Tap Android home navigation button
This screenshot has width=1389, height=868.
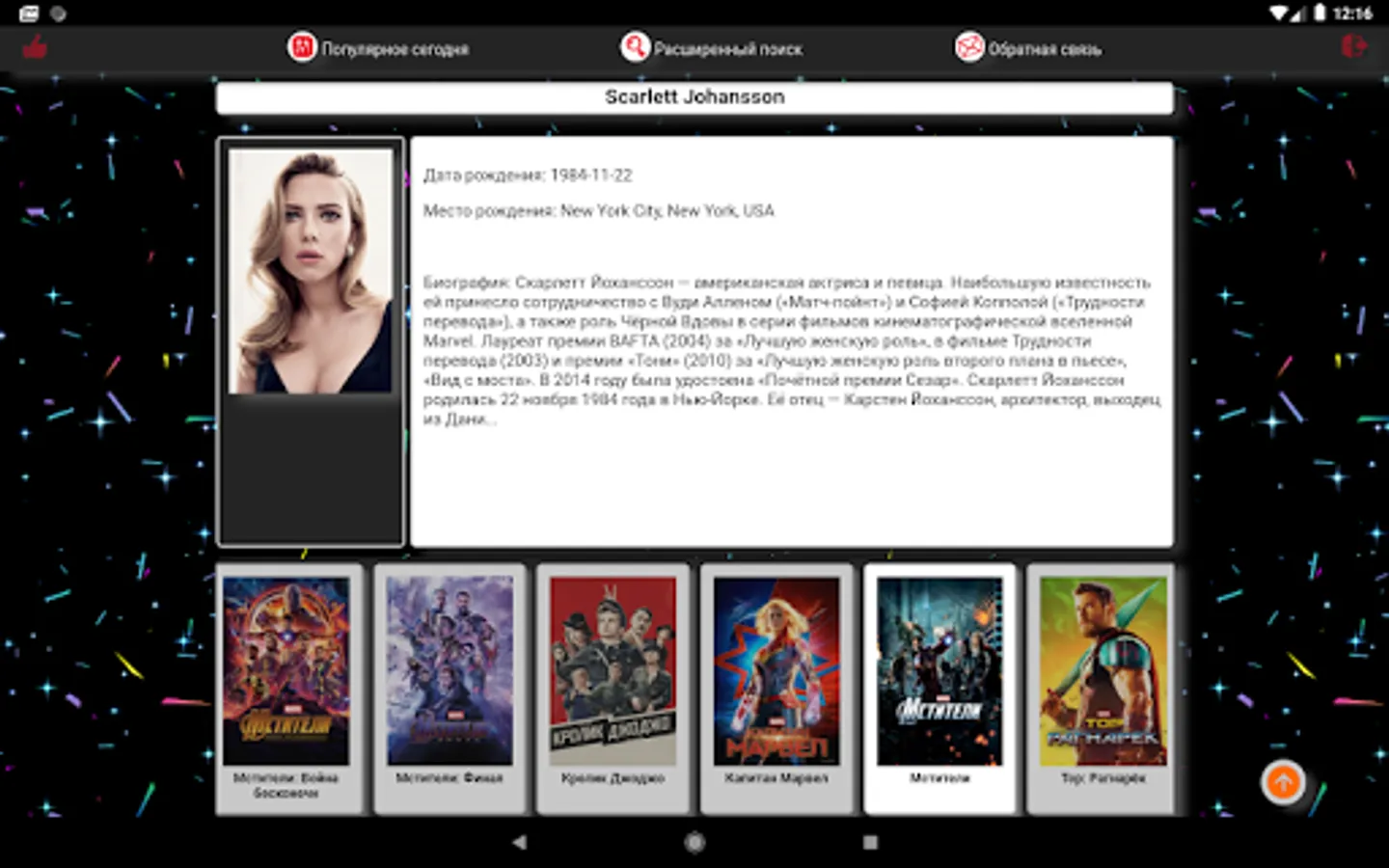(694, 842)
